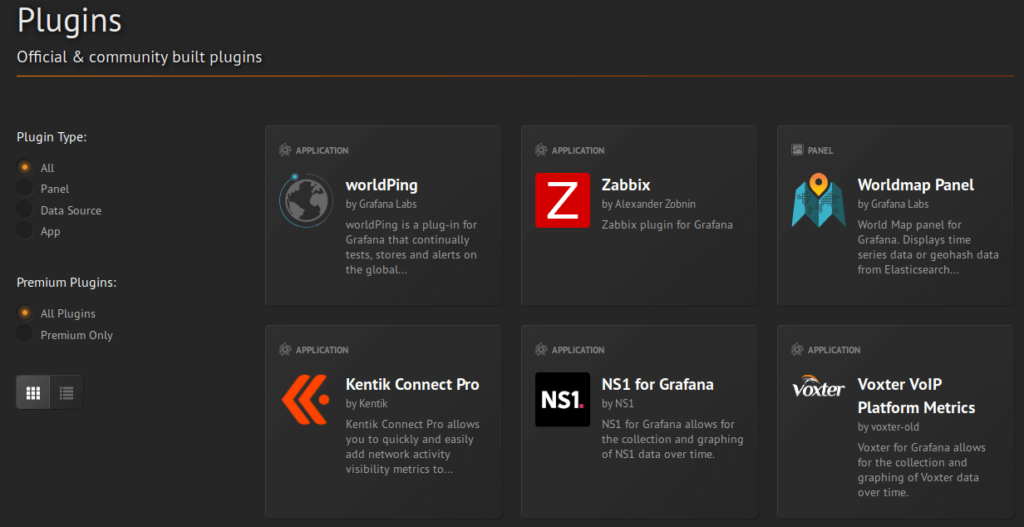Screen dimensions: 1024x527
Task: Open Voxter VoIP Platform Metrics title
Action: (916, 396)
